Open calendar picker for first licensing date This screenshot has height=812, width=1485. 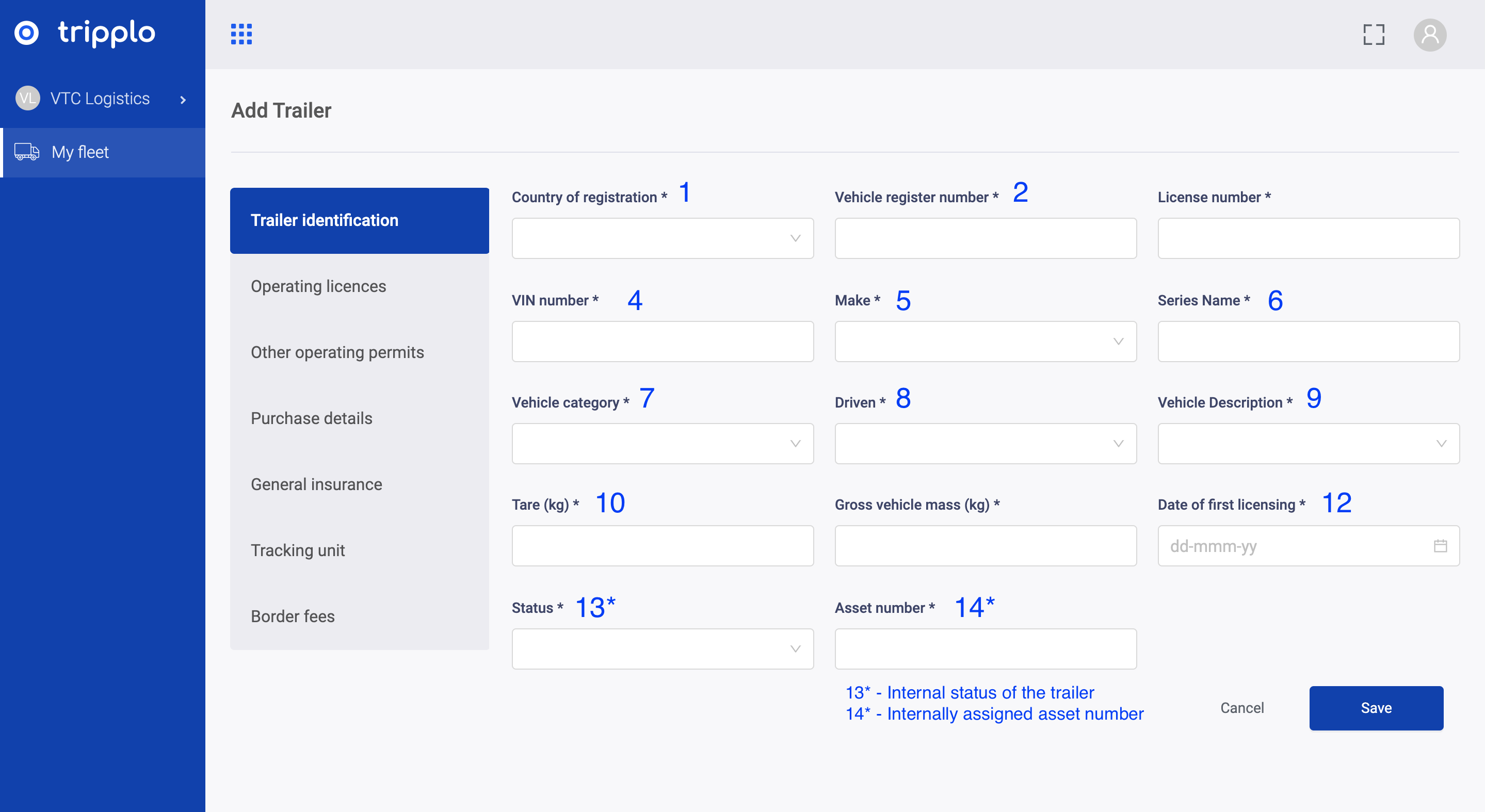click(1440, 546)
